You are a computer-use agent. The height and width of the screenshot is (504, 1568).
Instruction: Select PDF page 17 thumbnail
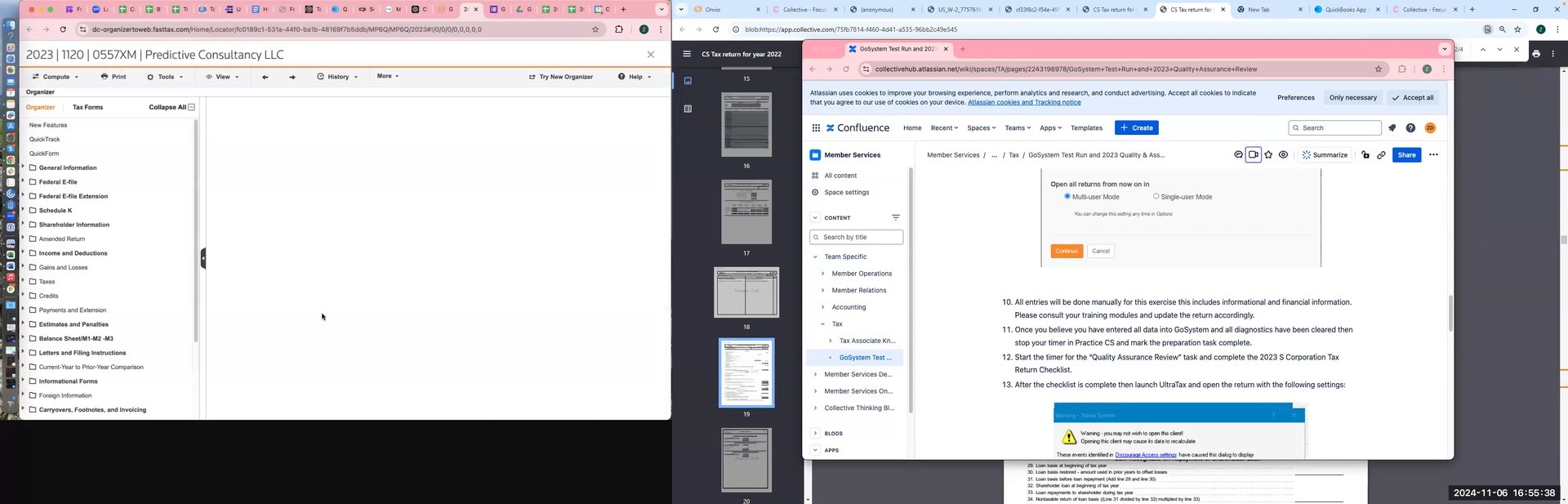[746, 212]
